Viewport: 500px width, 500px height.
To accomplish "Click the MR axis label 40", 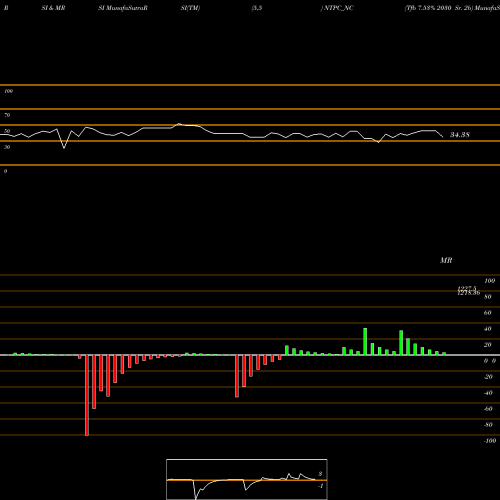I will 487,329.
